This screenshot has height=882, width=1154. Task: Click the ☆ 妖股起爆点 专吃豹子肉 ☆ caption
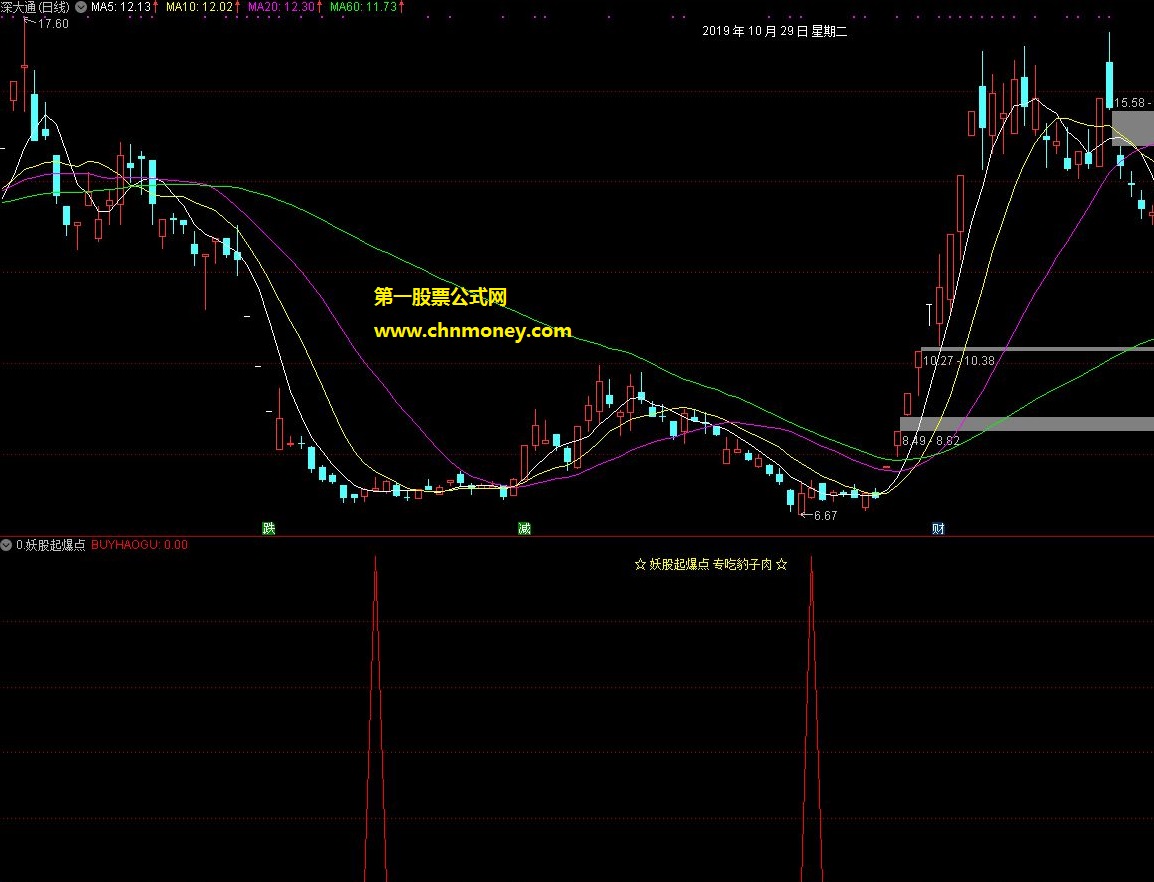pos(710,565)
